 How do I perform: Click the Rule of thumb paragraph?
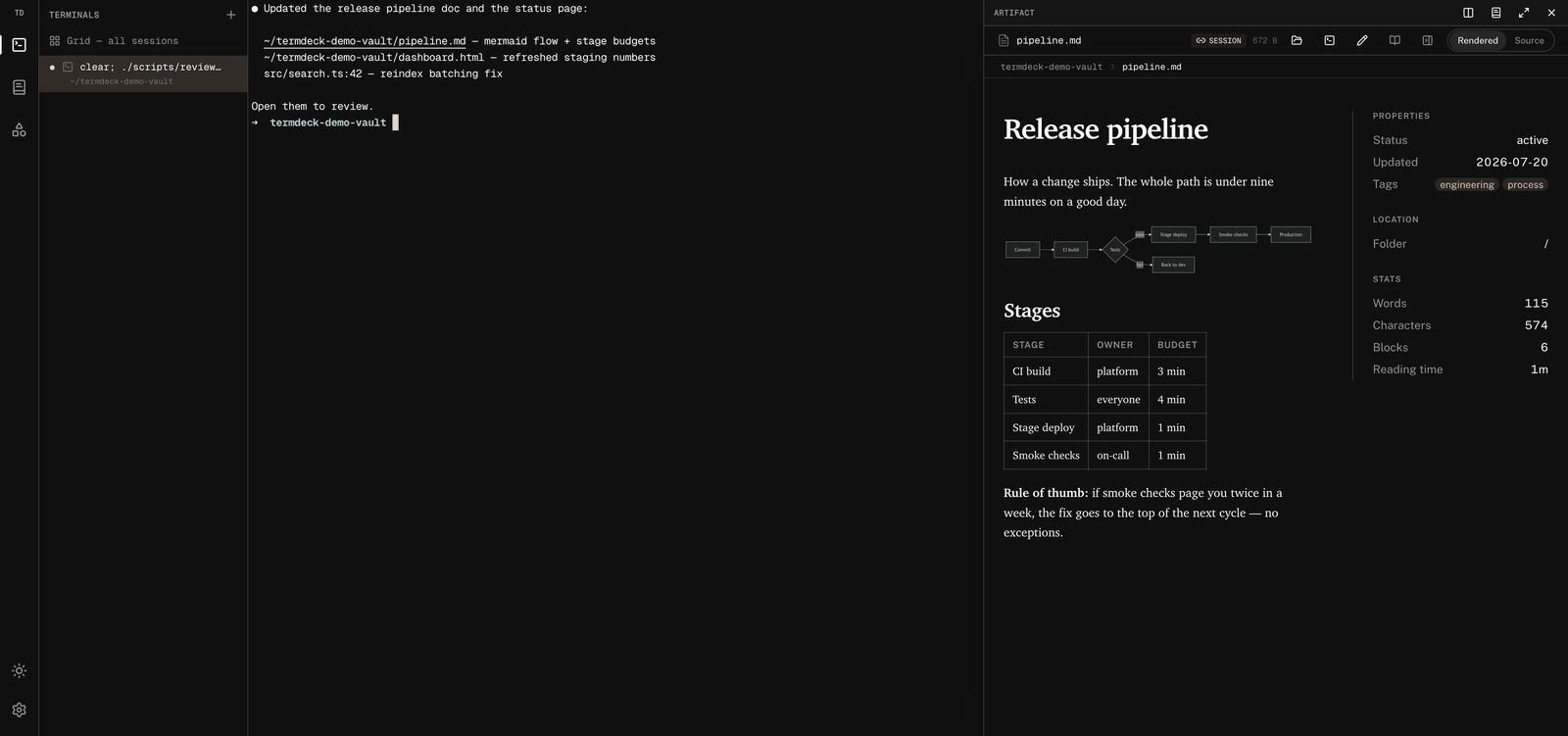(x=1143, y=513)
